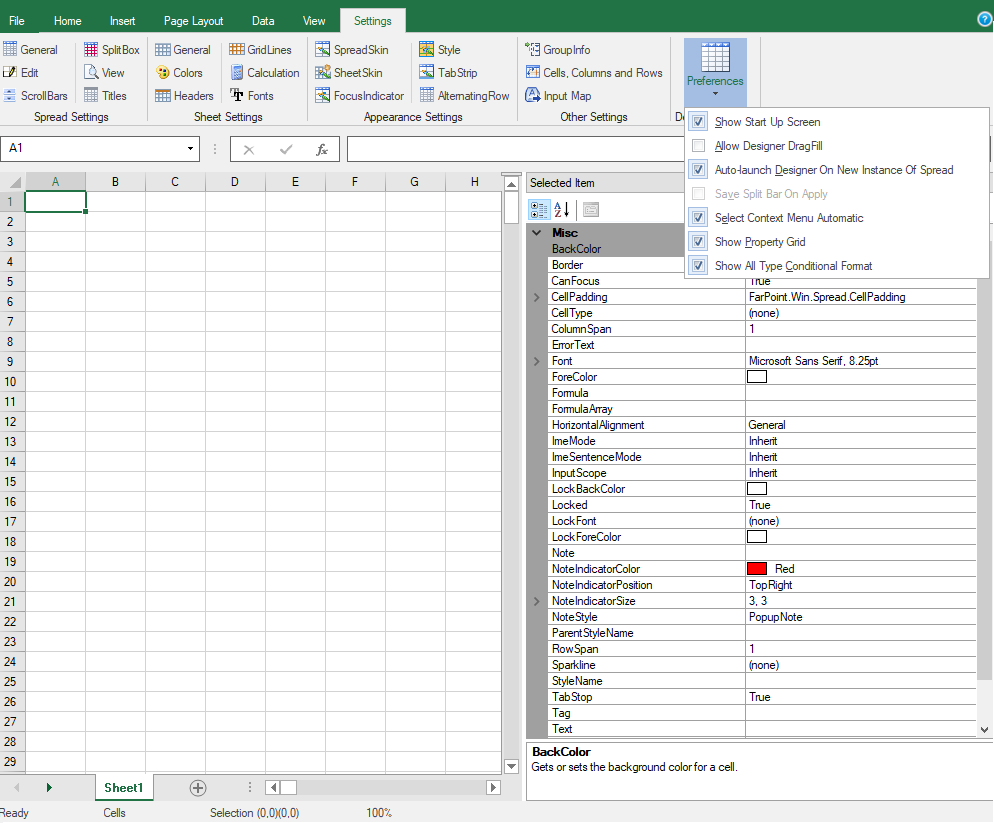Toggle Show Property Grid option
Viewport: 994px width, 823px height.
pos(699,242)
